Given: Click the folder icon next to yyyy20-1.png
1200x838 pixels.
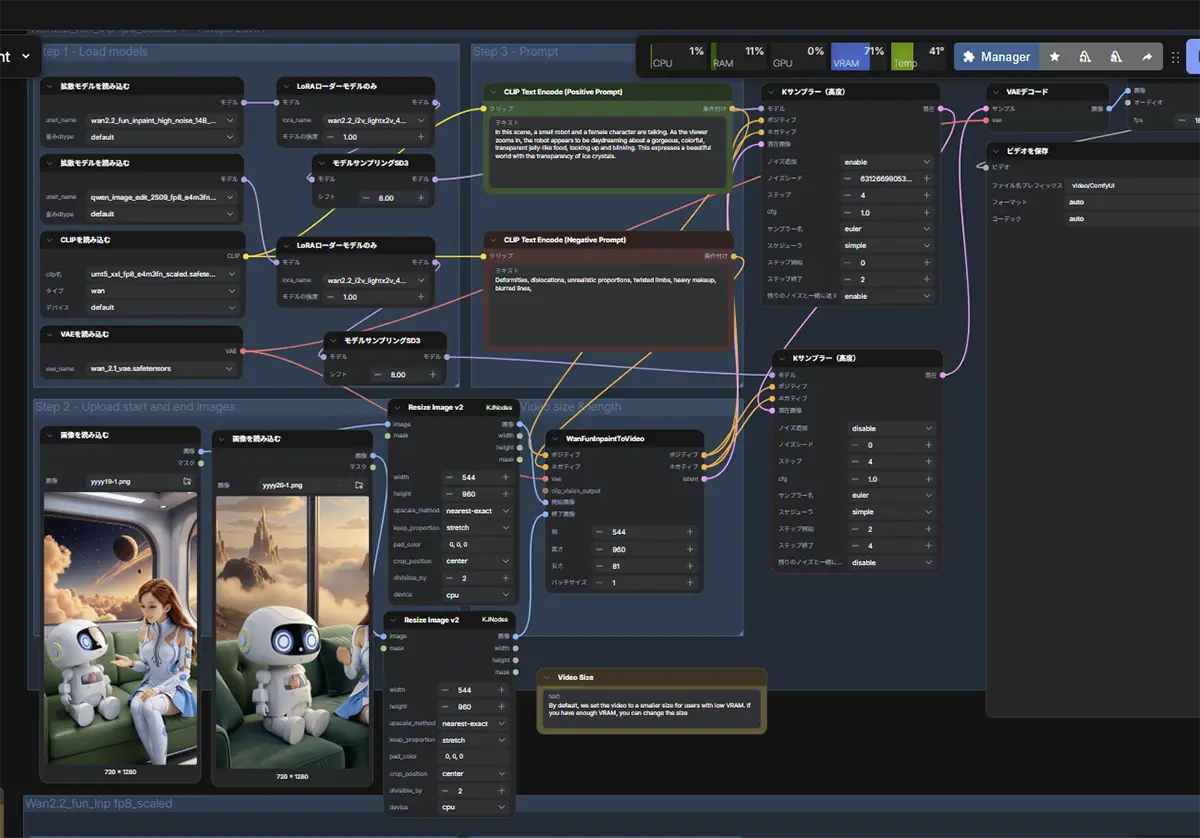Looking at the screenshot, I should [358, 485].
